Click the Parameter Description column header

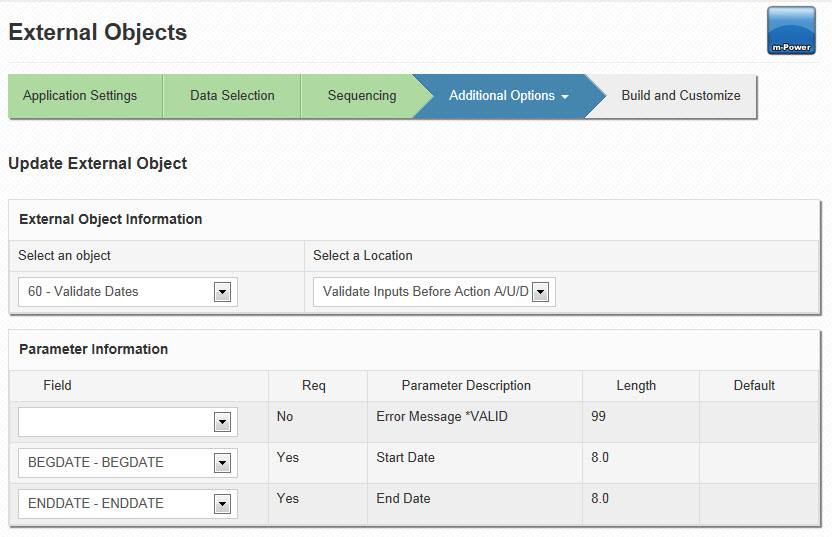click(x=466, y=385)
